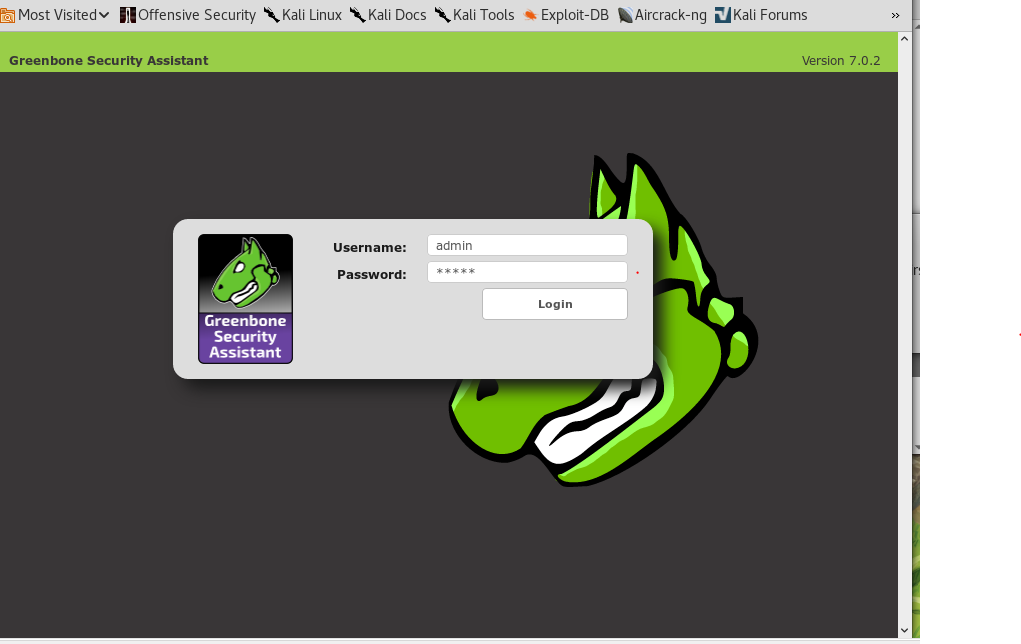The image size is (1021, 644).
Task: Open the Kali Docs bookmark
Action: pos(388,15)
